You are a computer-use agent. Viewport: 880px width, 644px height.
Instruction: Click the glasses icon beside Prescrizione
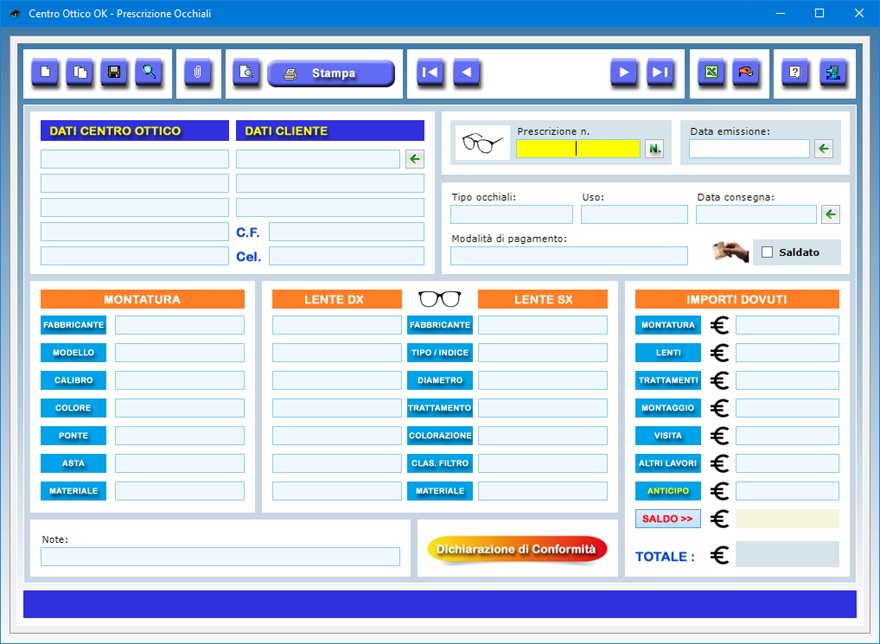(482, 143)
